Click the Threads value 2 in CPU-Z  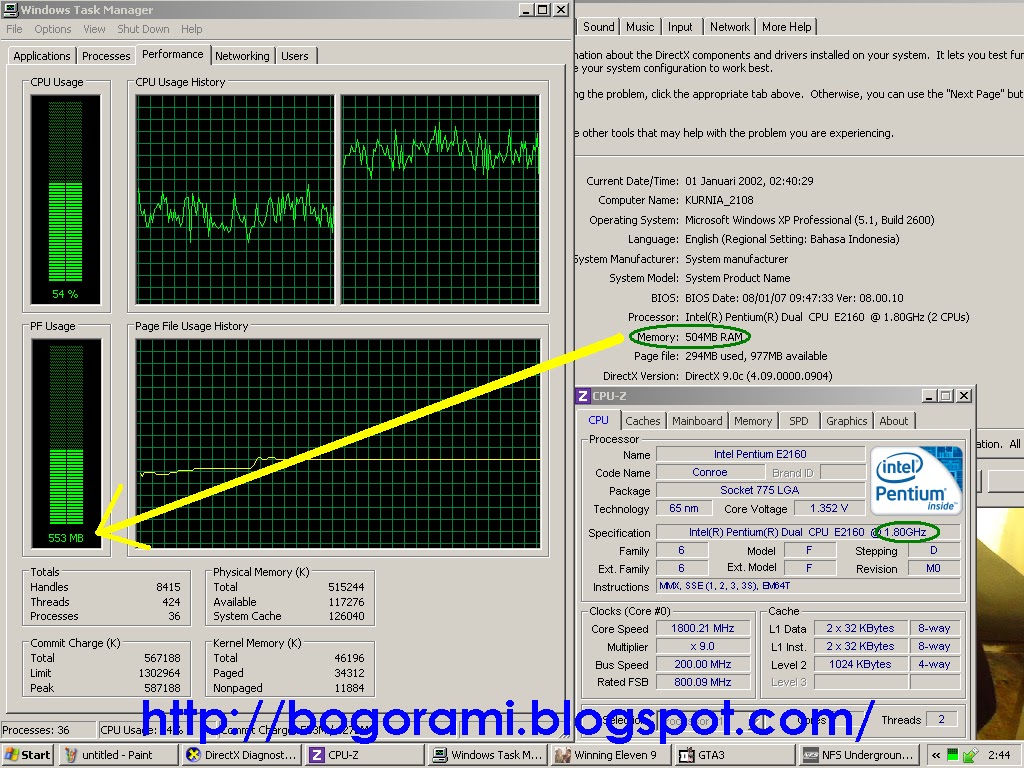pos(942,719)
